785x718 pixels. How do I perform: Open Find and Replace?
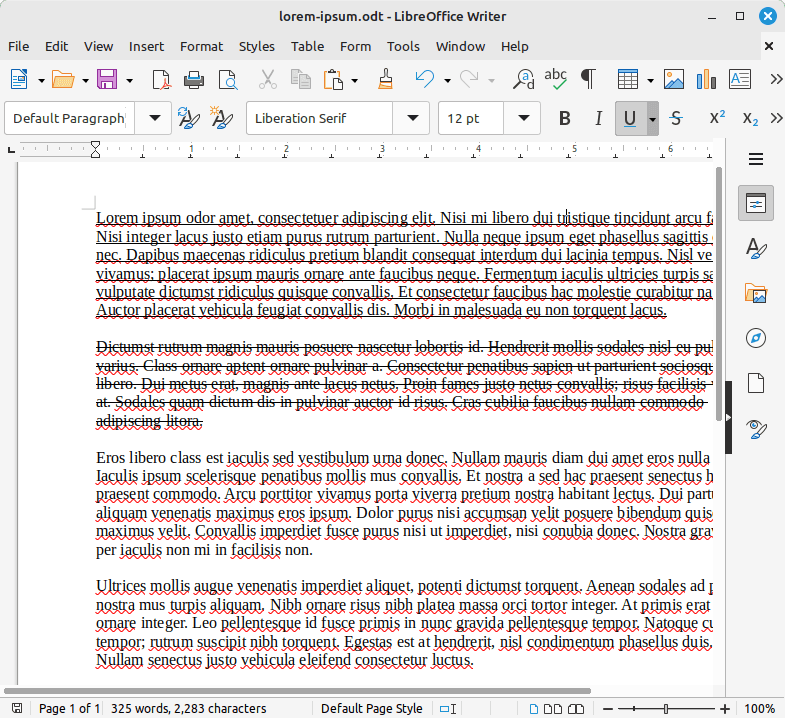(x=523, y=80)
